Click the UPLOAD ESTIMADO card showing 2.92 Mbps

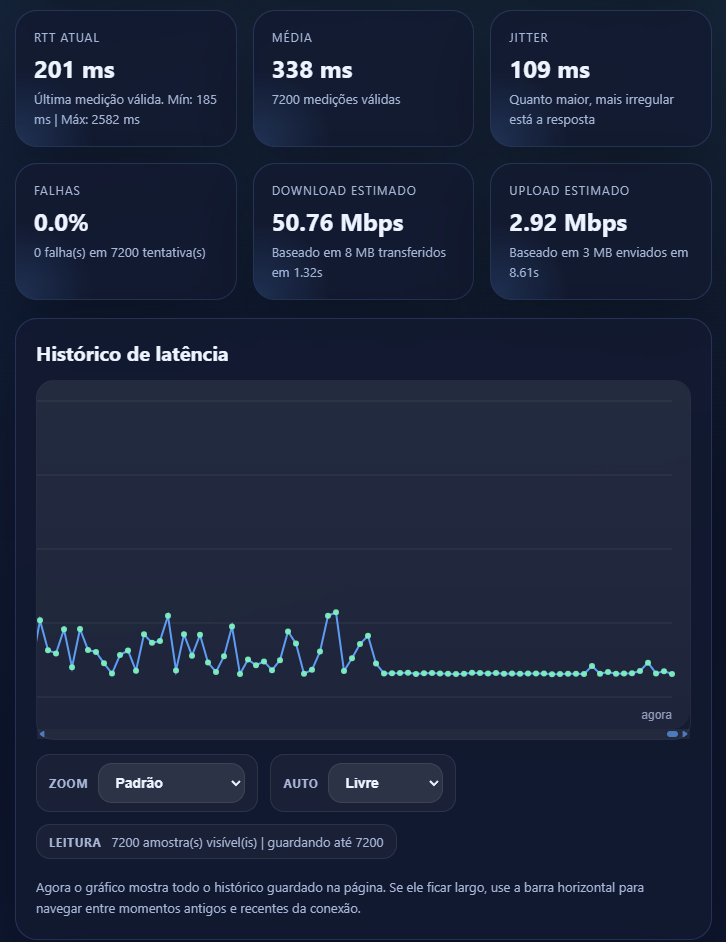point(600,231)
